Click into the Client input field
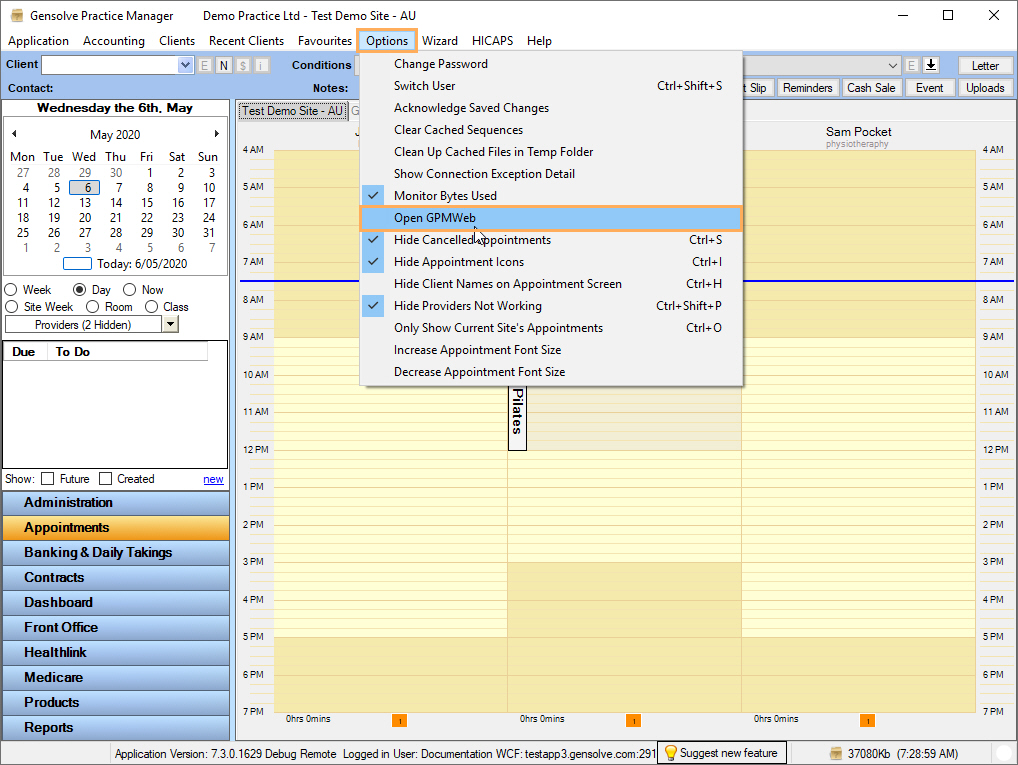Image resolution: width=1018 pixels, height=765 pixels. pyautogui.click(x=110, y=65)
